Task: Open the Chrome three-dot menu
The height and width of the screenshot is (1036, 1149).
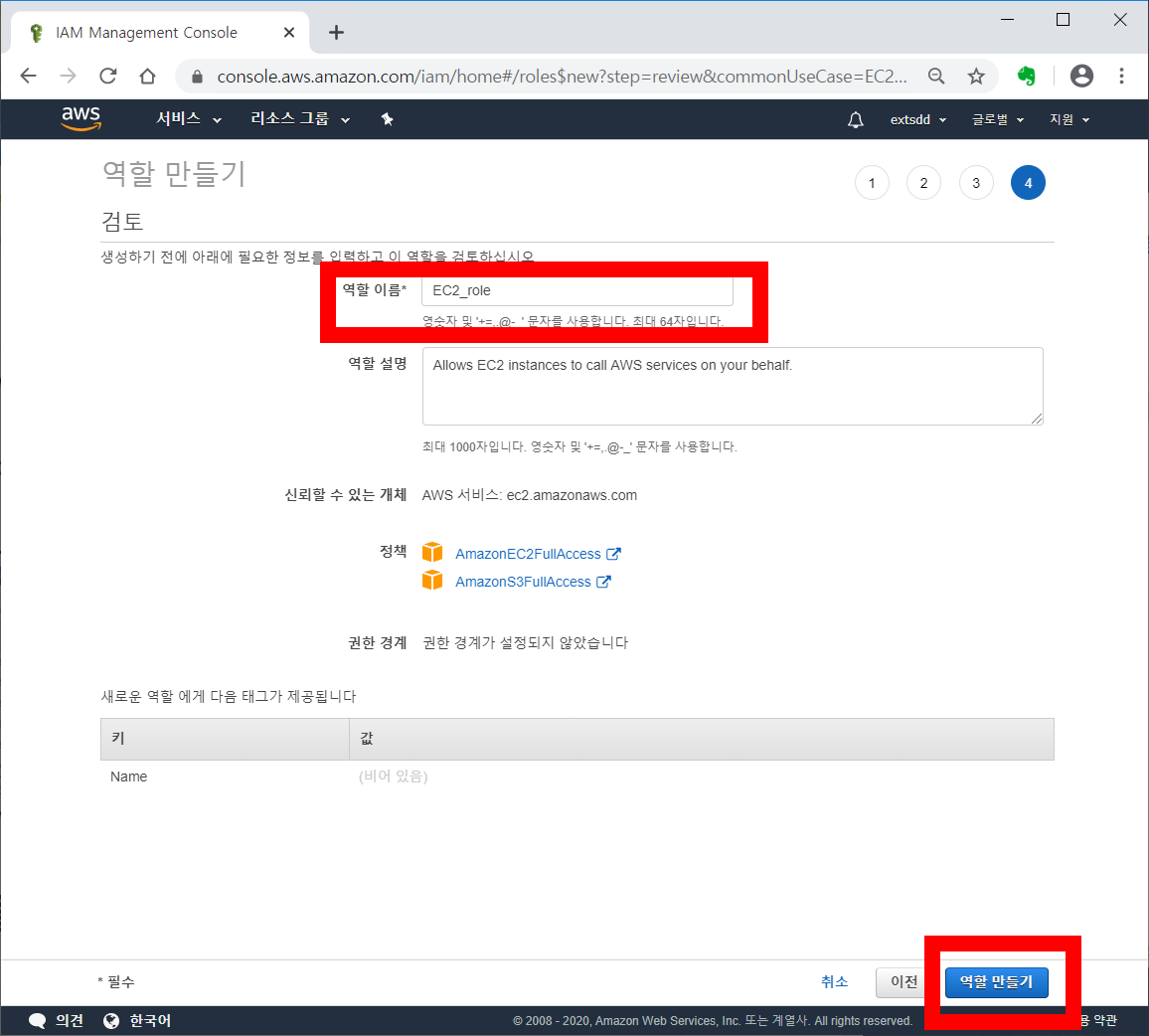Action: (x=1121, y=77)
